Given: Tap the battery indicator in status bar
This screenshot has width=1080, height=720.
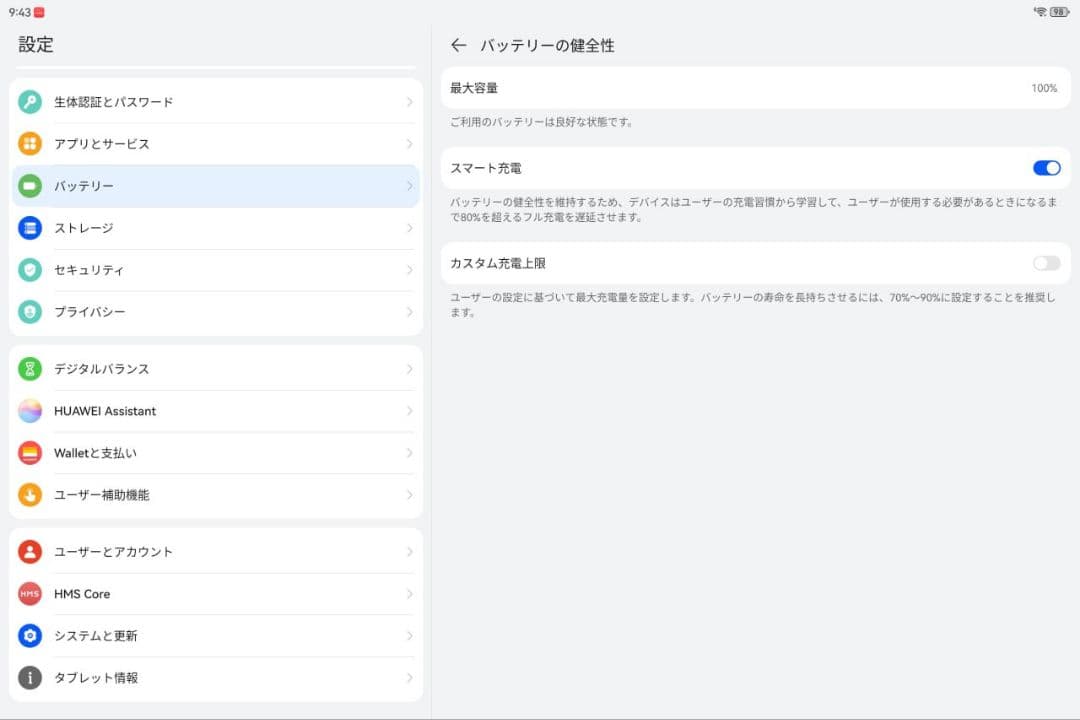Looking at the screenshot, I should tap(1059, 12).
